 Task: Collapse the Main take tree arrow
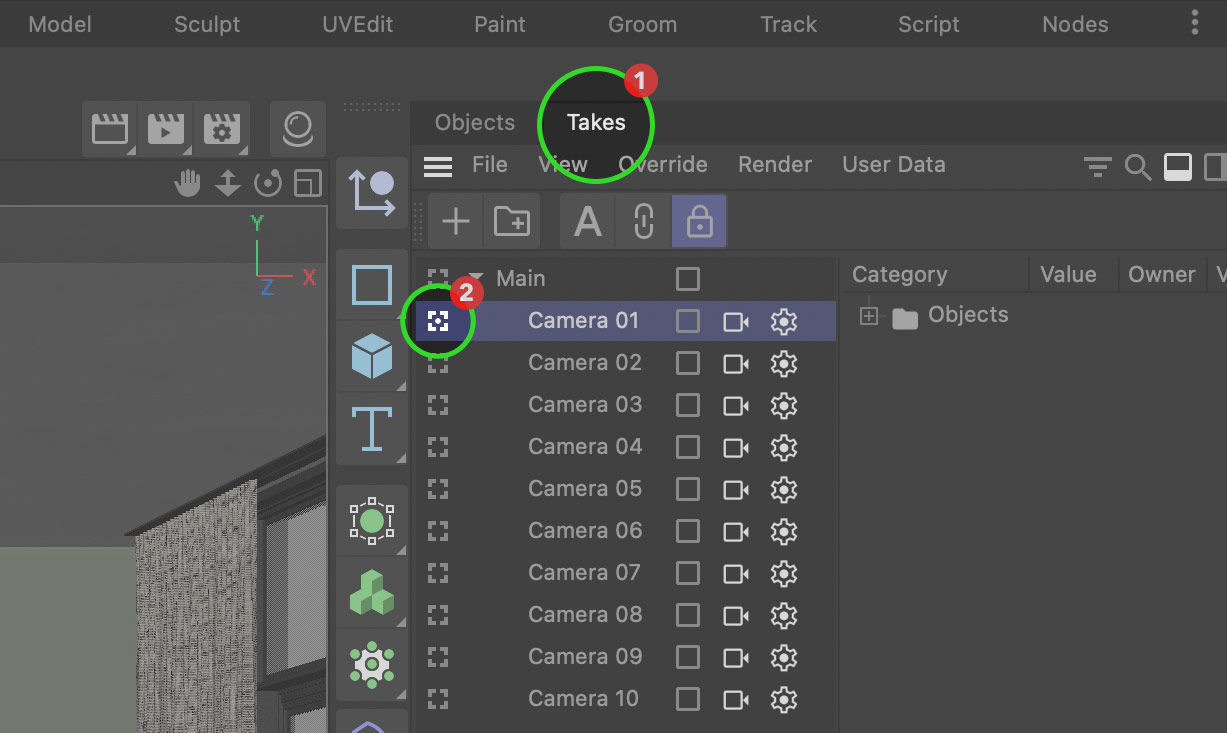[x=476, y=278]
